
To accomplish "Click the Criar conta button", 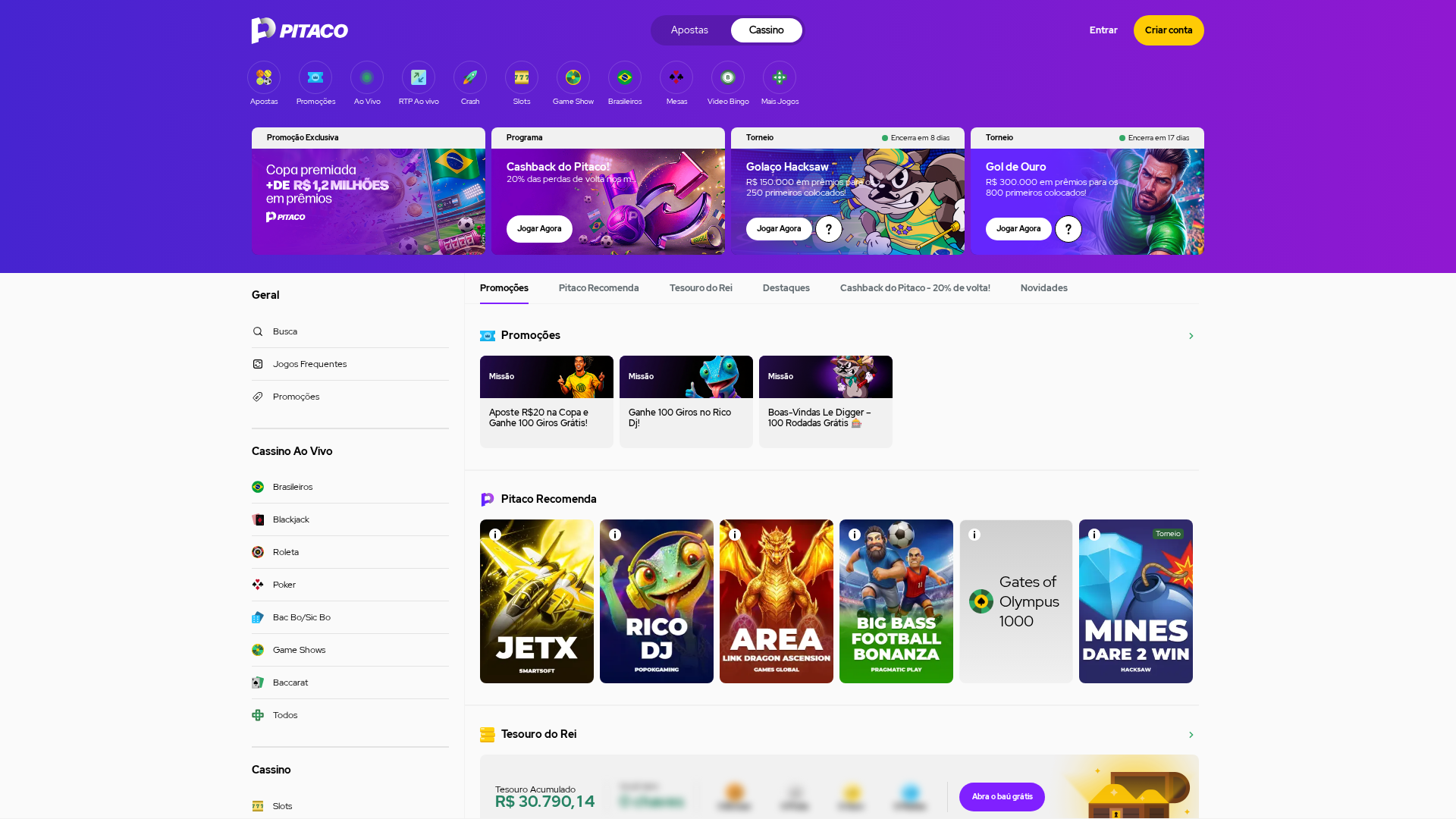I will [x=1169, y=30].
